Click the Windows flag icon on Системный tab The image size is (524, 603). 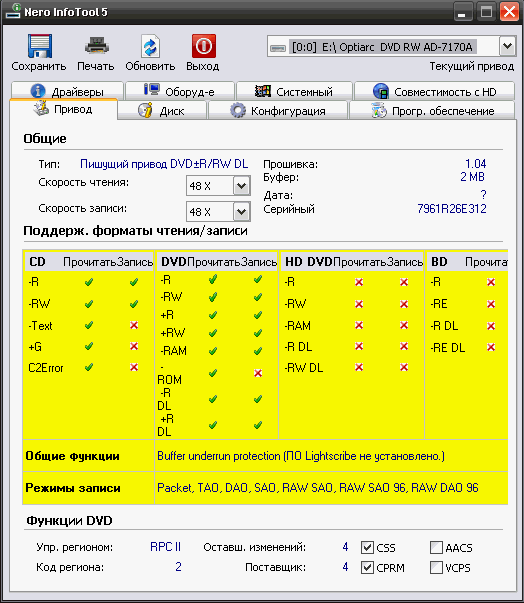pos(263,91)
